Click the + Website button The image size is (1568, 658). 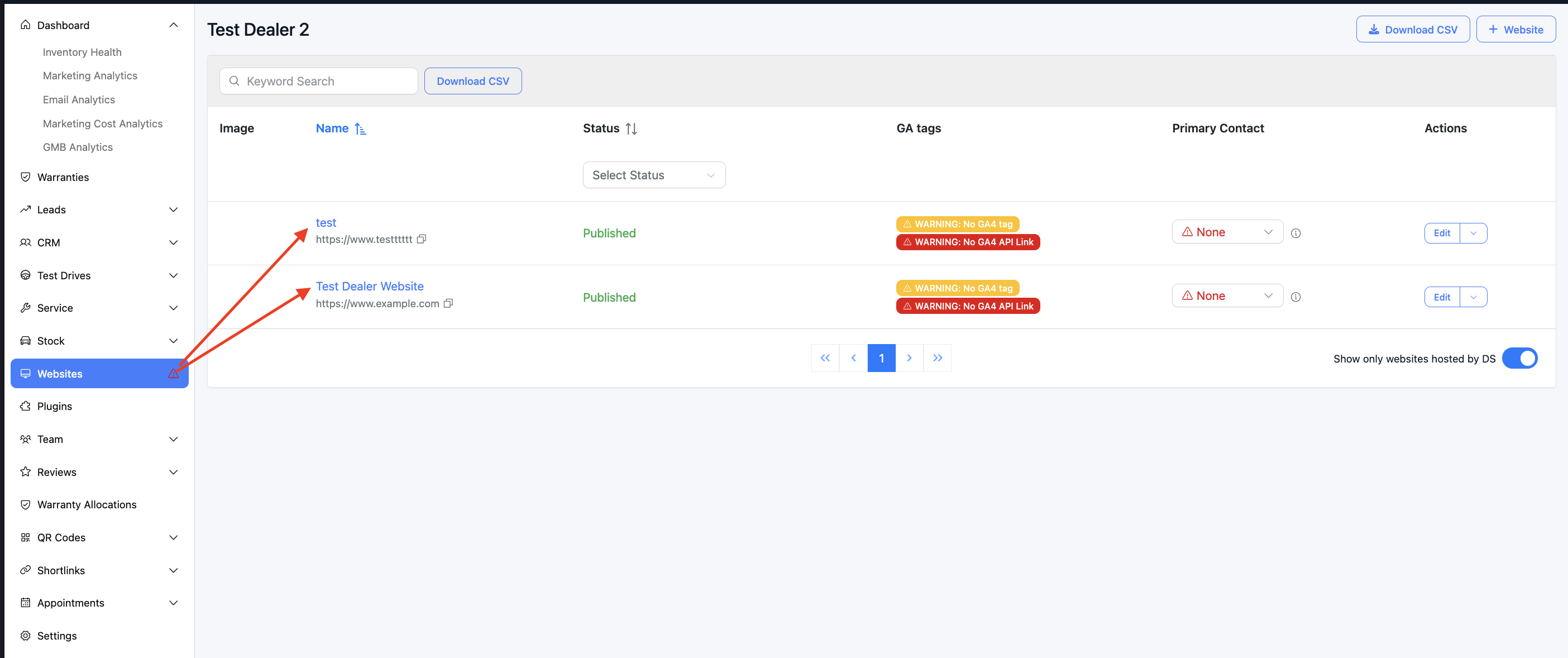(x=1515, y=29)
